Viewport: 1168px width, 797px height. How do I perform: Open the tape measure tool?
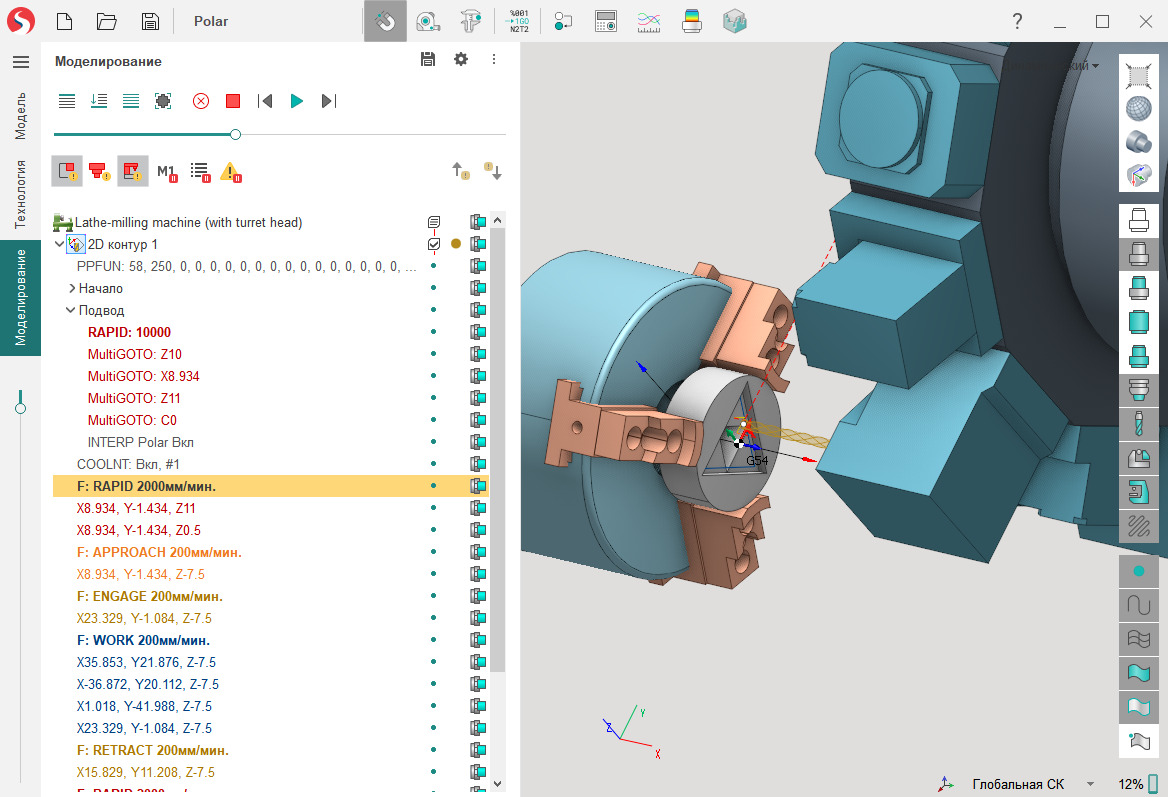tap(429, 21)
